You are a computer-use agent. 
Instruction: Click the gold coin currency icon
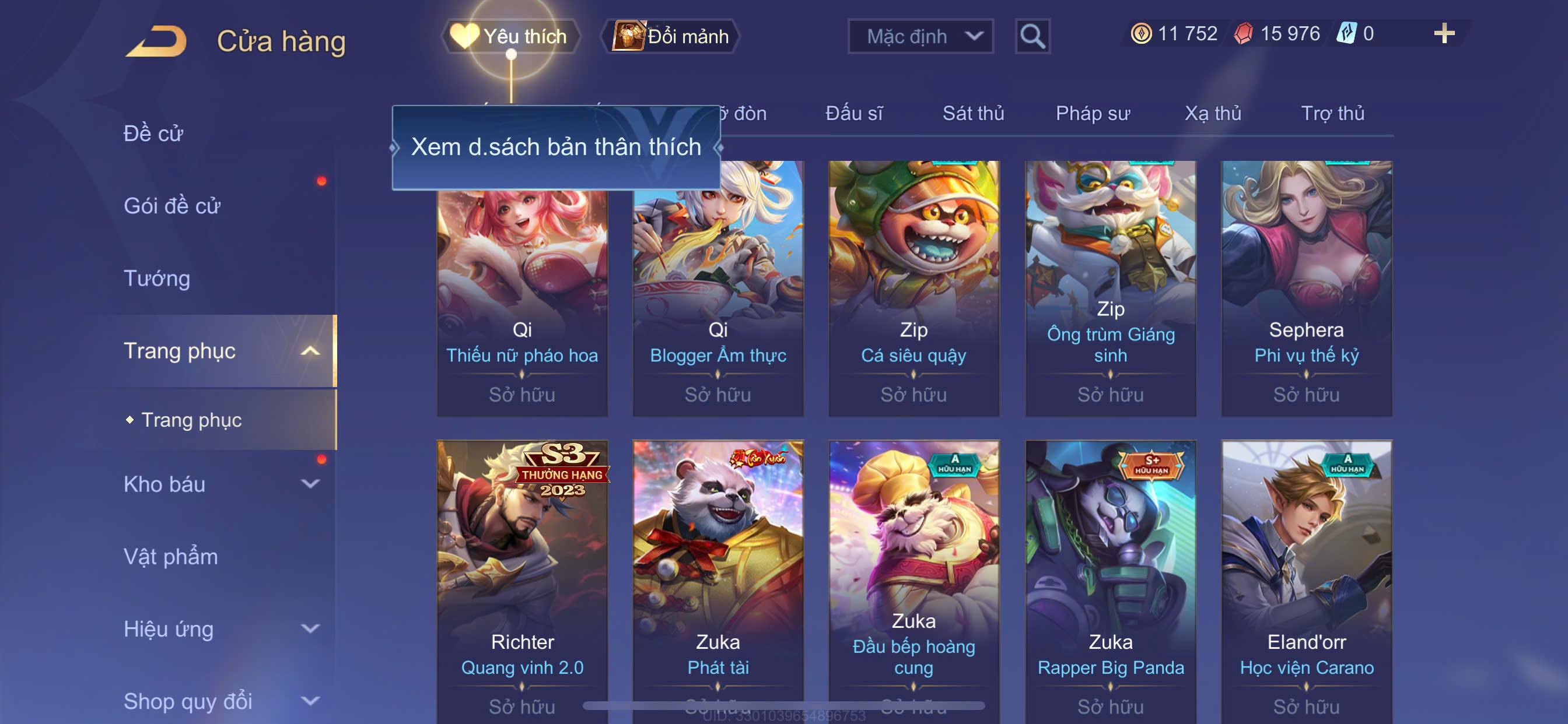coord(1140,33)
